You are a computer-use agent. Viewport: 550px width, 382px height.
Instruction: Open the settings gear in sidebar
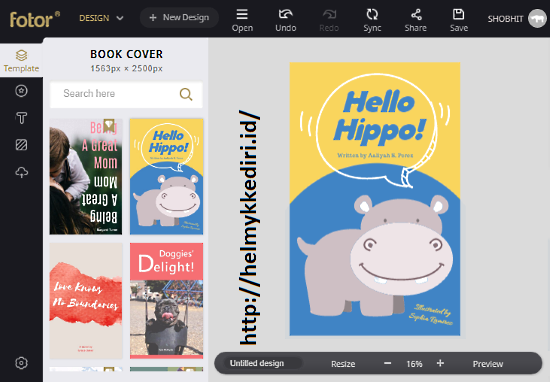coord(21,363)
